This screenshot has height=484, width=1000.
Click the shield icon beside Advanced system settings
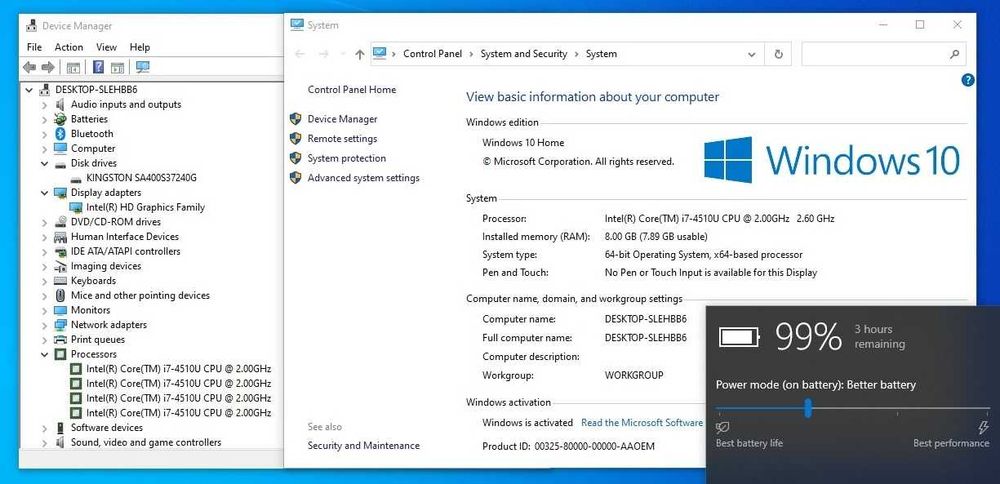(295, 178)
